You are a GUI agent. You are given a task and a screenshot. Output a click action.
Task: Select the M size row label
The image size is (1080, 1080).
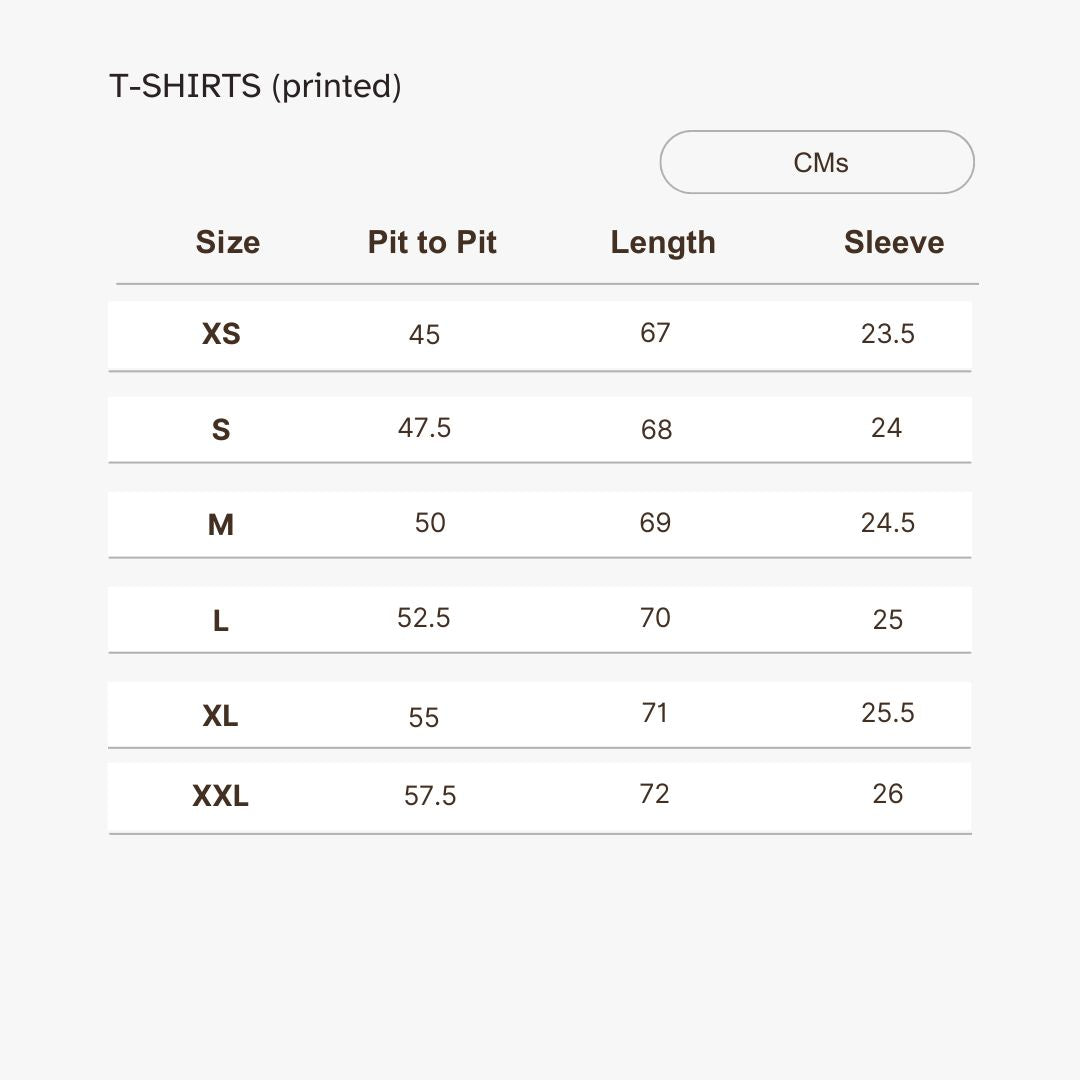pos(221,524)
